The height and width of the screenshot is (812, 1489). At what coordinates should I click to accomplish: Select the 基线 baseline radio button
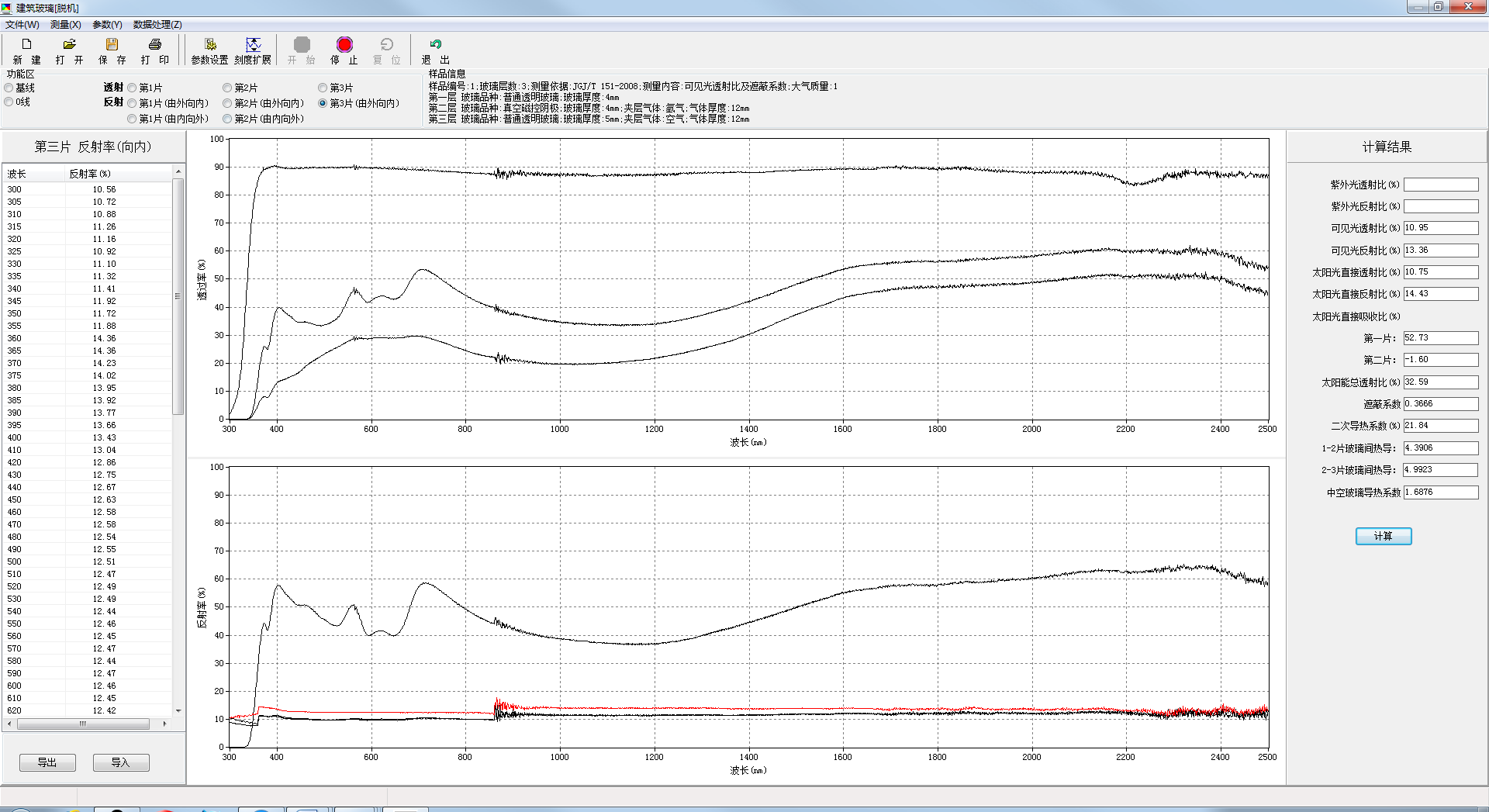click(x=9, y=88)
